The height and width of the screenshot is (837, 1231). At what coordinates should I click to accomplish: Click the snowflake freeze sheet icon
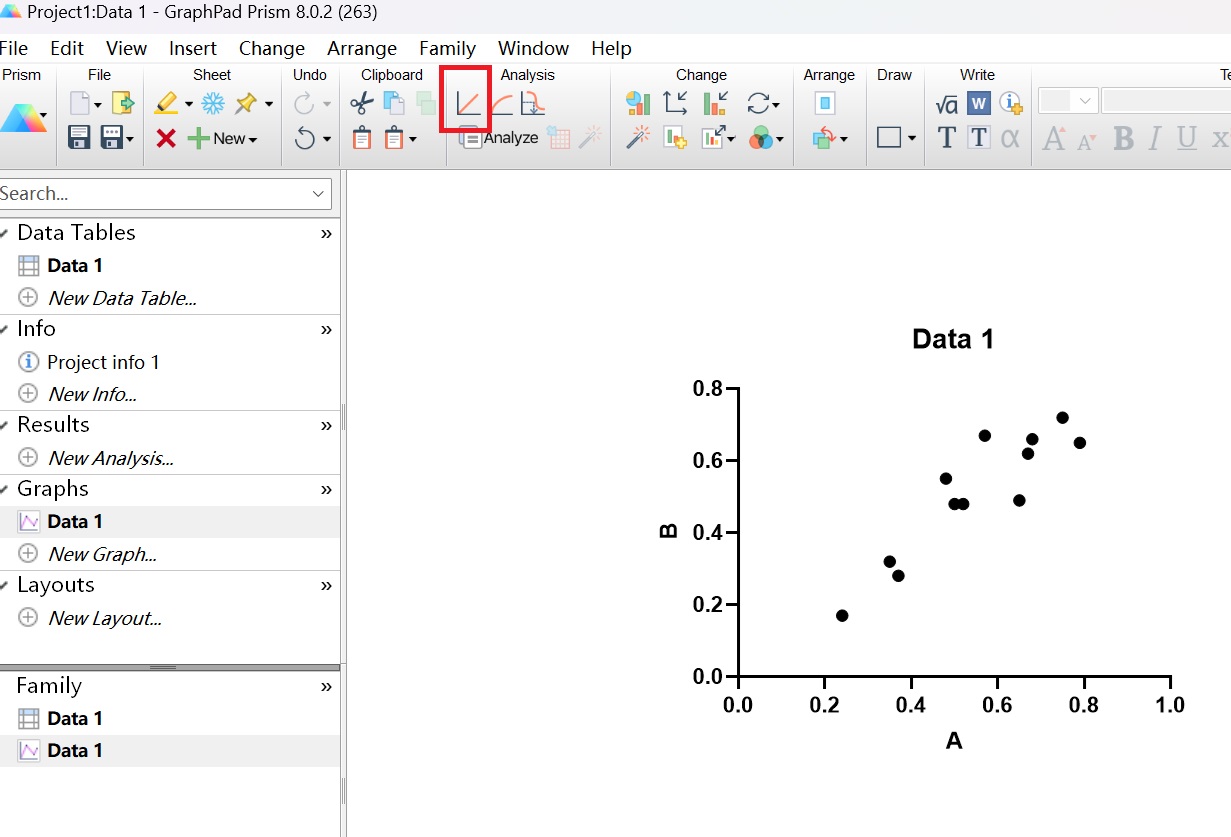click(213, 103)
